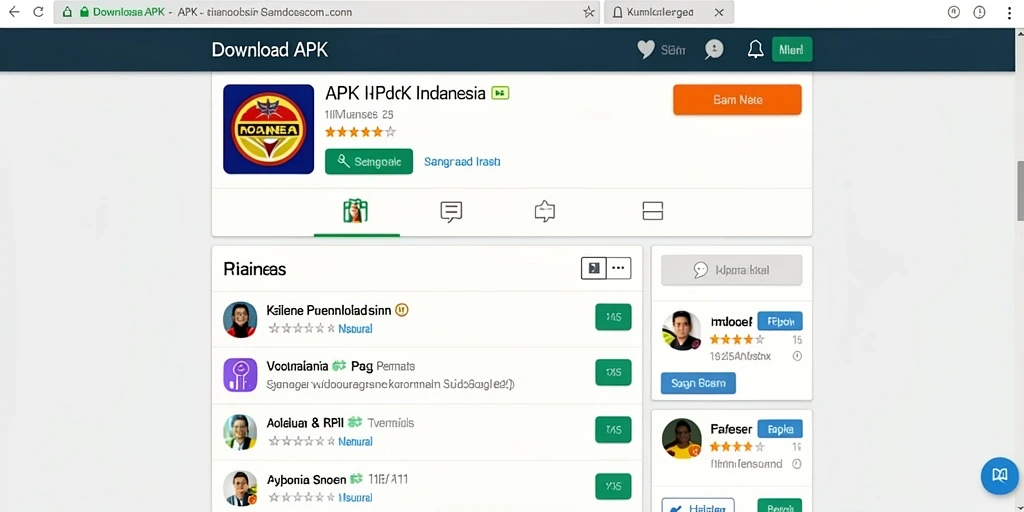Click the purple Vootraiania app icon

(240, 375)
